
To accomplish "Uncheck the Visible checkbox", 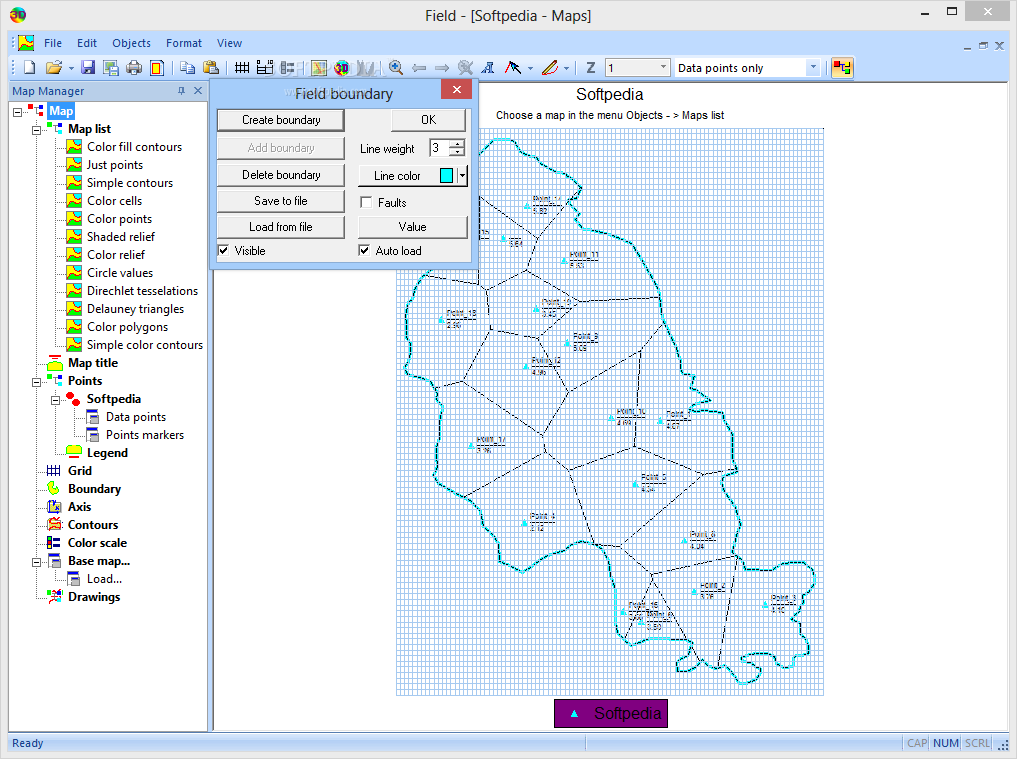I will (x=224, y=250).
